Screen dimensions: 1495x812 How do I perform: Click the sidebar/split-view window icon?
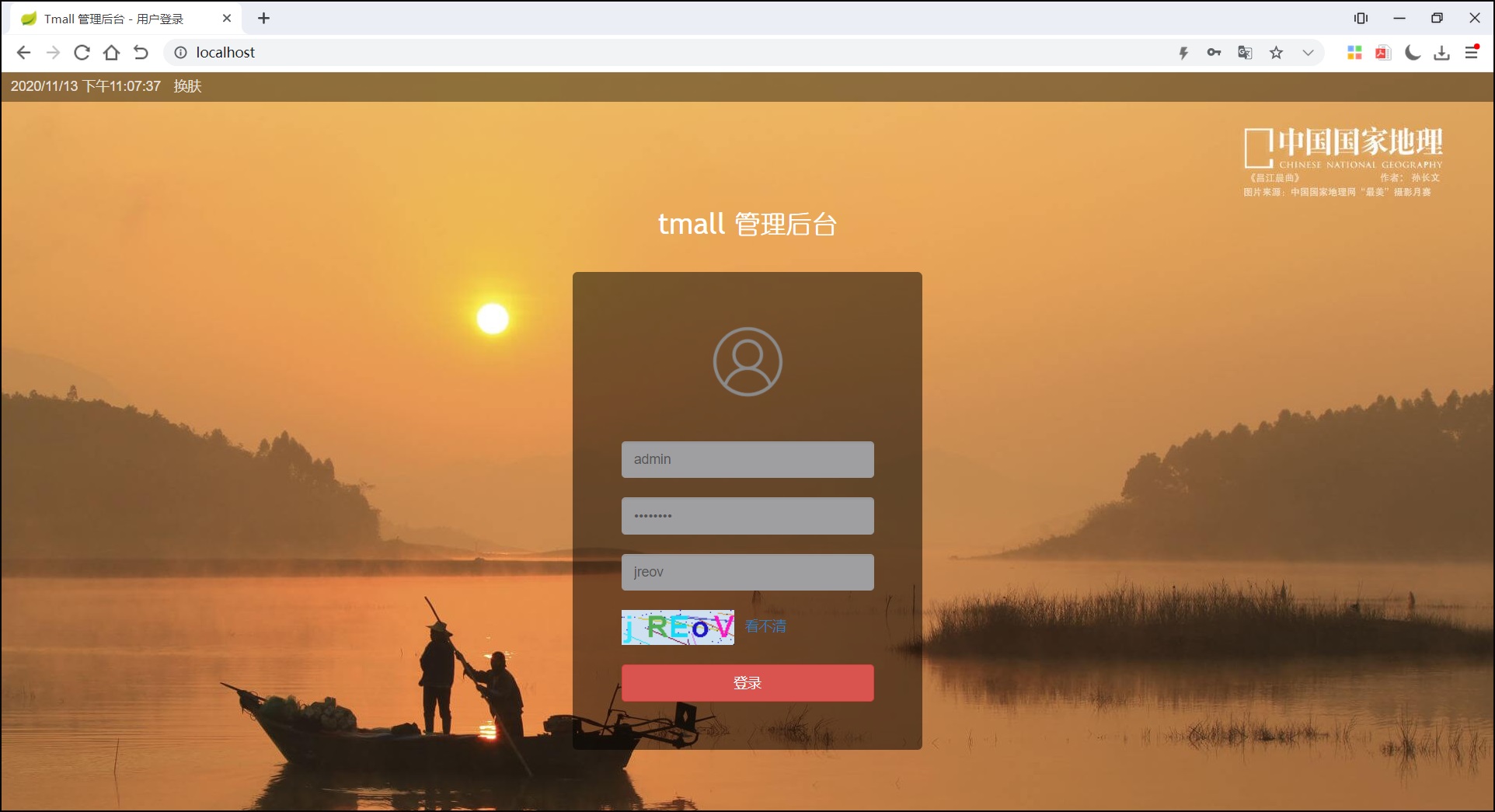coord(1361,18)
